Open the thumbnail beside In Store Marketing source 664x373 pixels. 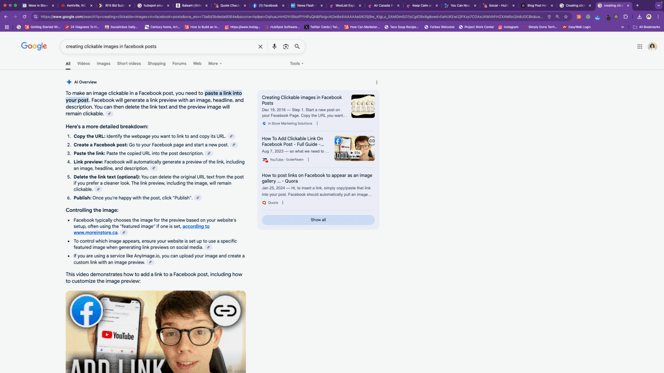(x=362, y=106)
